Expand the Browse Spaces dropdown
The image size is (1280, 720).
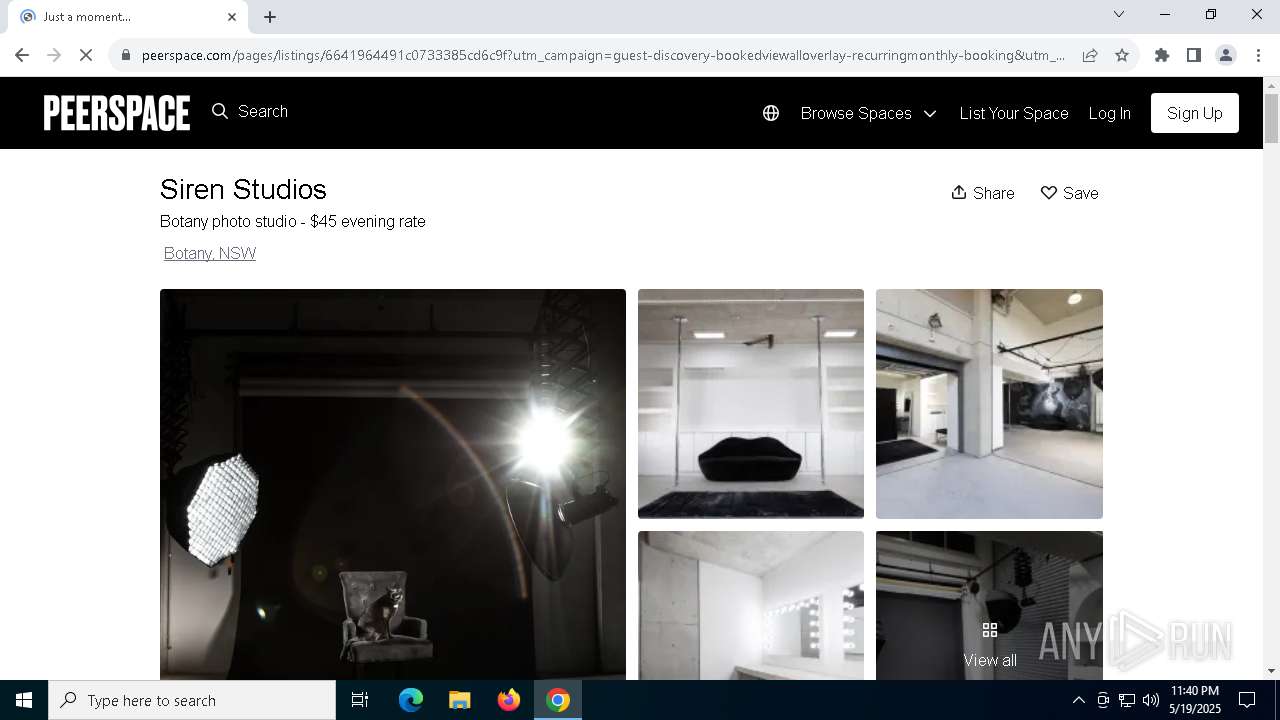[868, 113]
